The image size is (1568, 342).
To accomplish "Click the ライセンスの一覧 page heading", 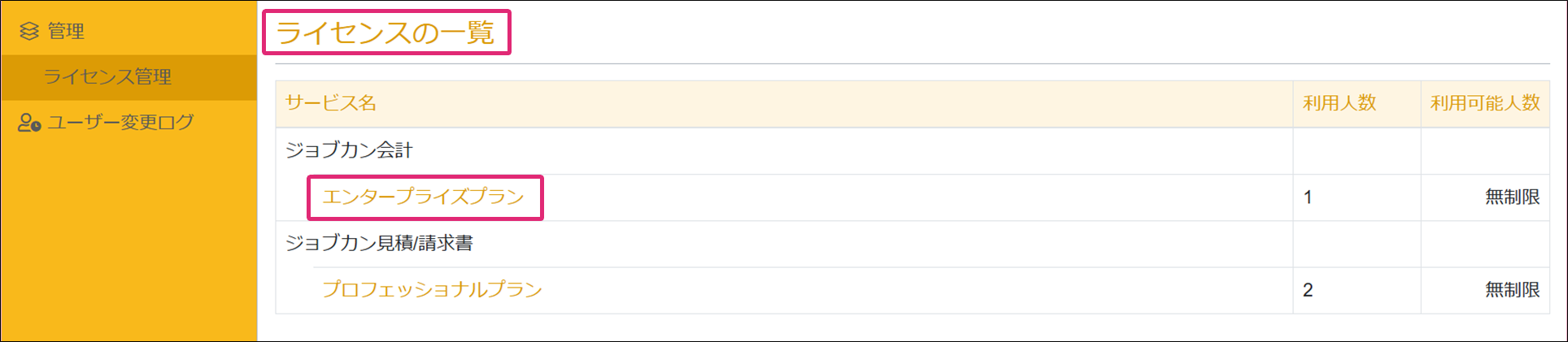I will click(385, 32).
